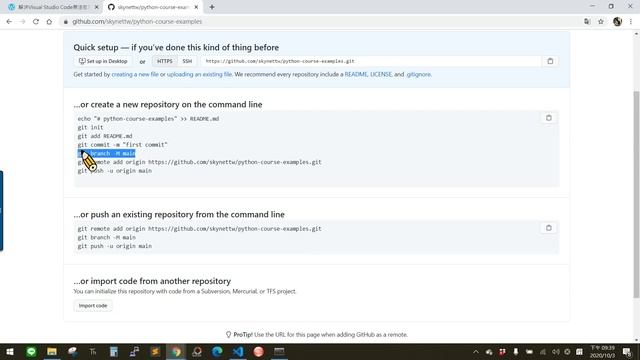Image resolution: width=640 pixels, height=360 pixels.
Task: Open the translate page icon in address bar
Action: [587, 22]
